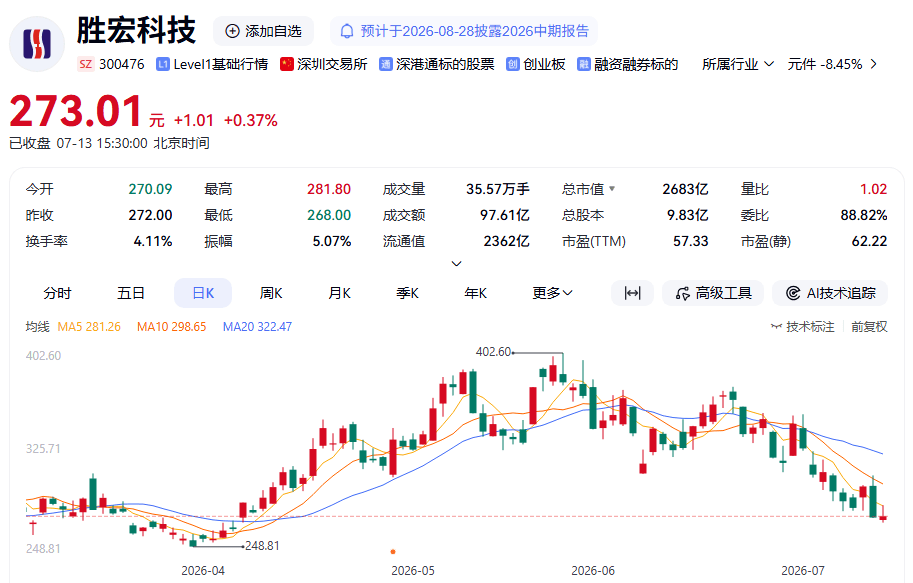
Task: Click the China flag icon next to 深圳交易所
Action: click(x=286, y=64)
